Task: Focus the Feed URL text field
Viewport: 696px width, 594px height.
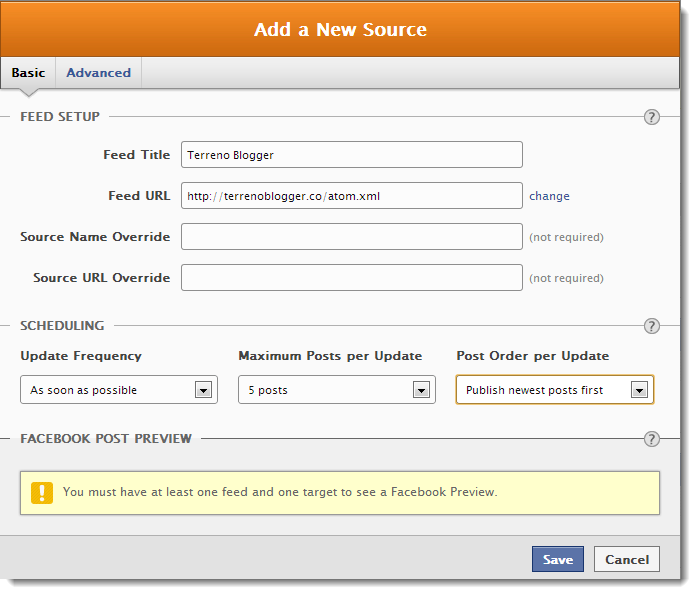Action: pos(352,195)
